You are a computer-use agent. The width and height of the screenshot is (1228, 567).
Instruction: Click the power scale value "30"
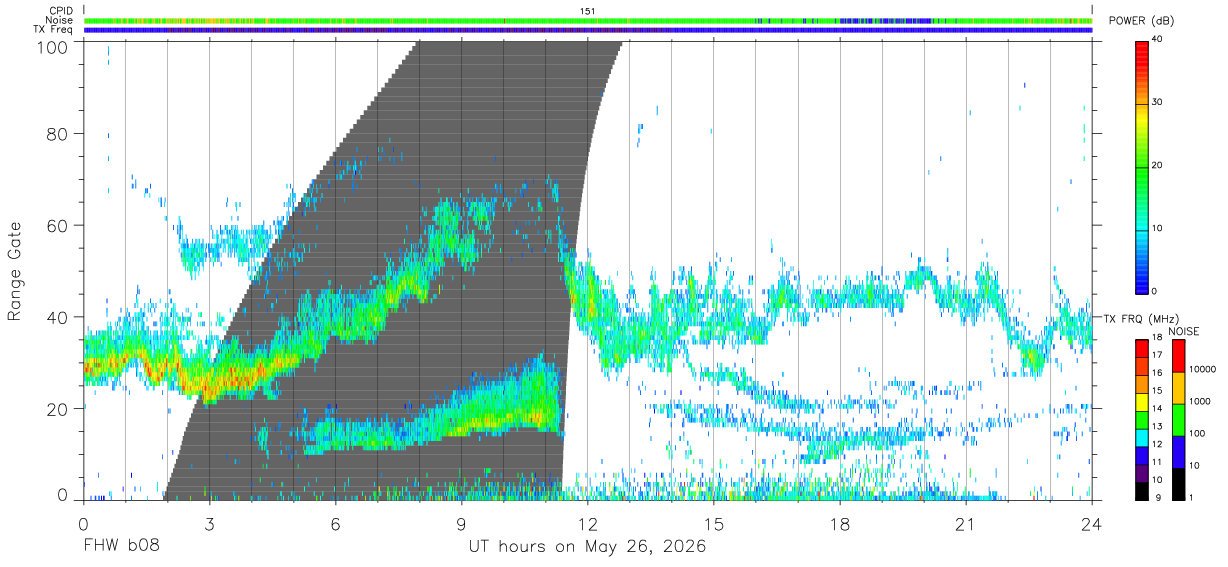coord(1158,103)
